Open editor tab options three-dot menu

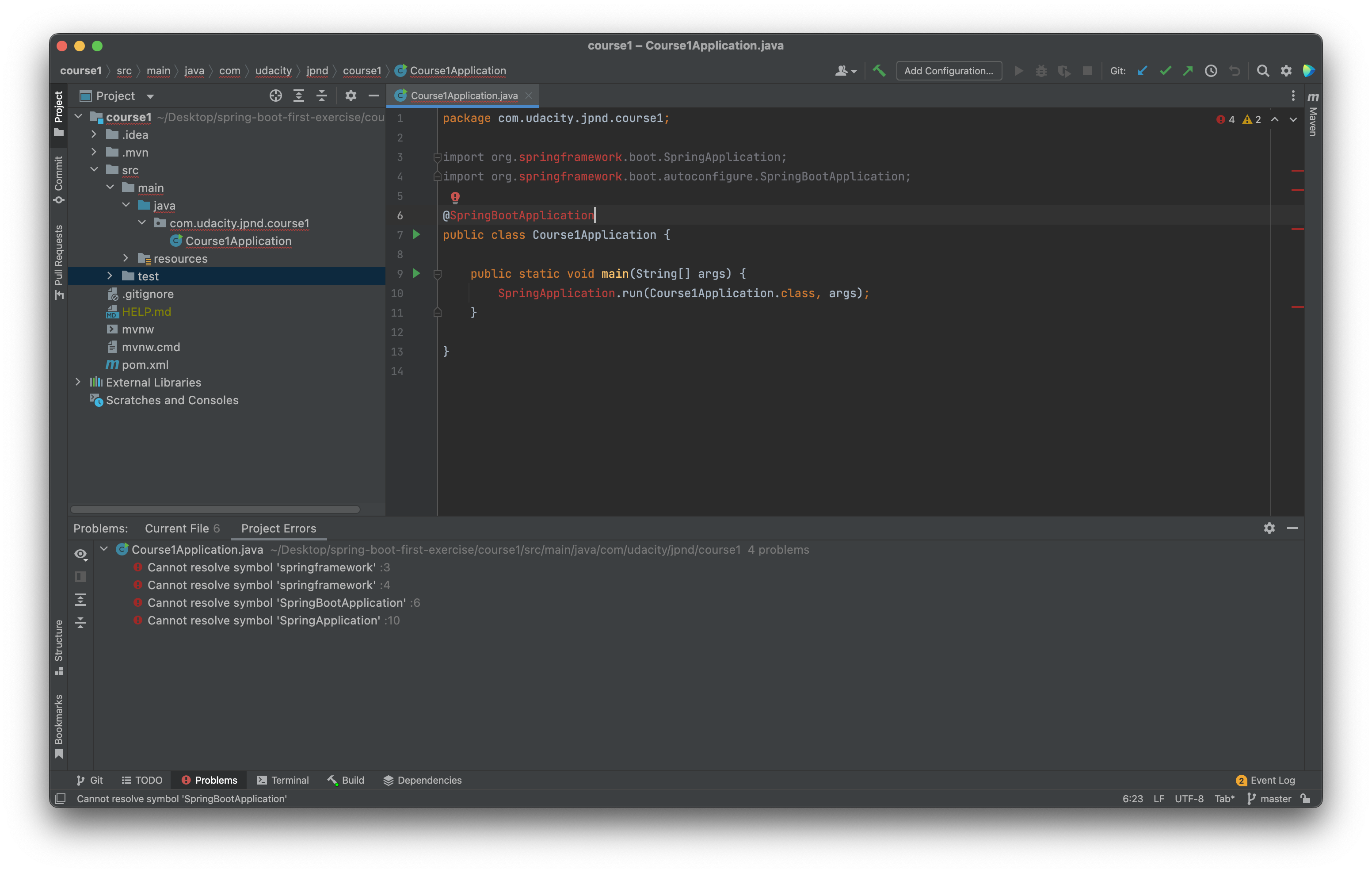(x=1293, y=96)
